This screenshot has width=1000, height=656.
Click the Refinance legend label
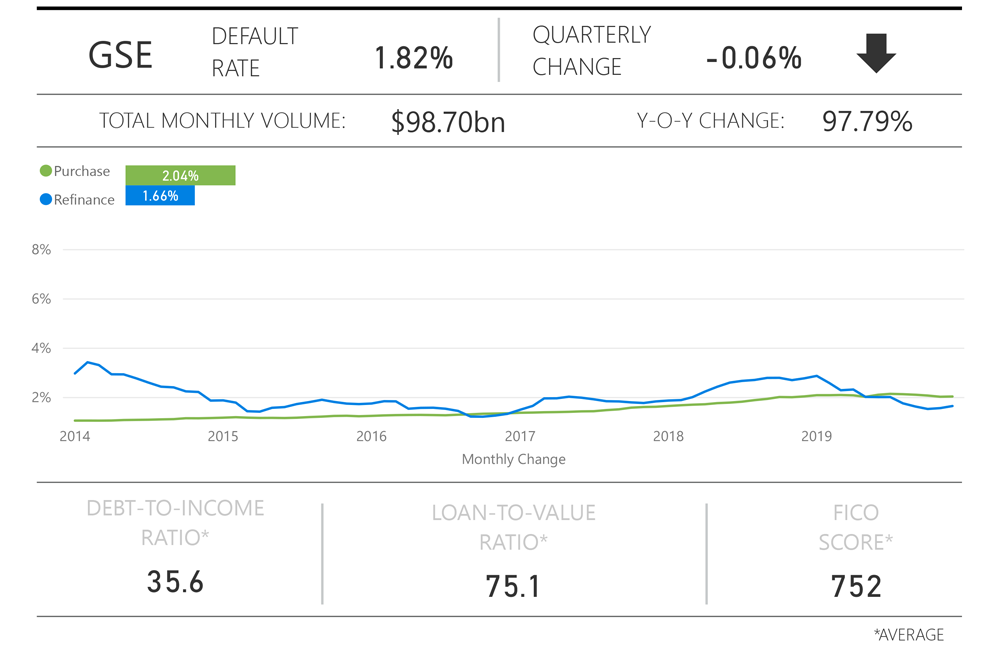pyautogui.click(x=84, y=199)
